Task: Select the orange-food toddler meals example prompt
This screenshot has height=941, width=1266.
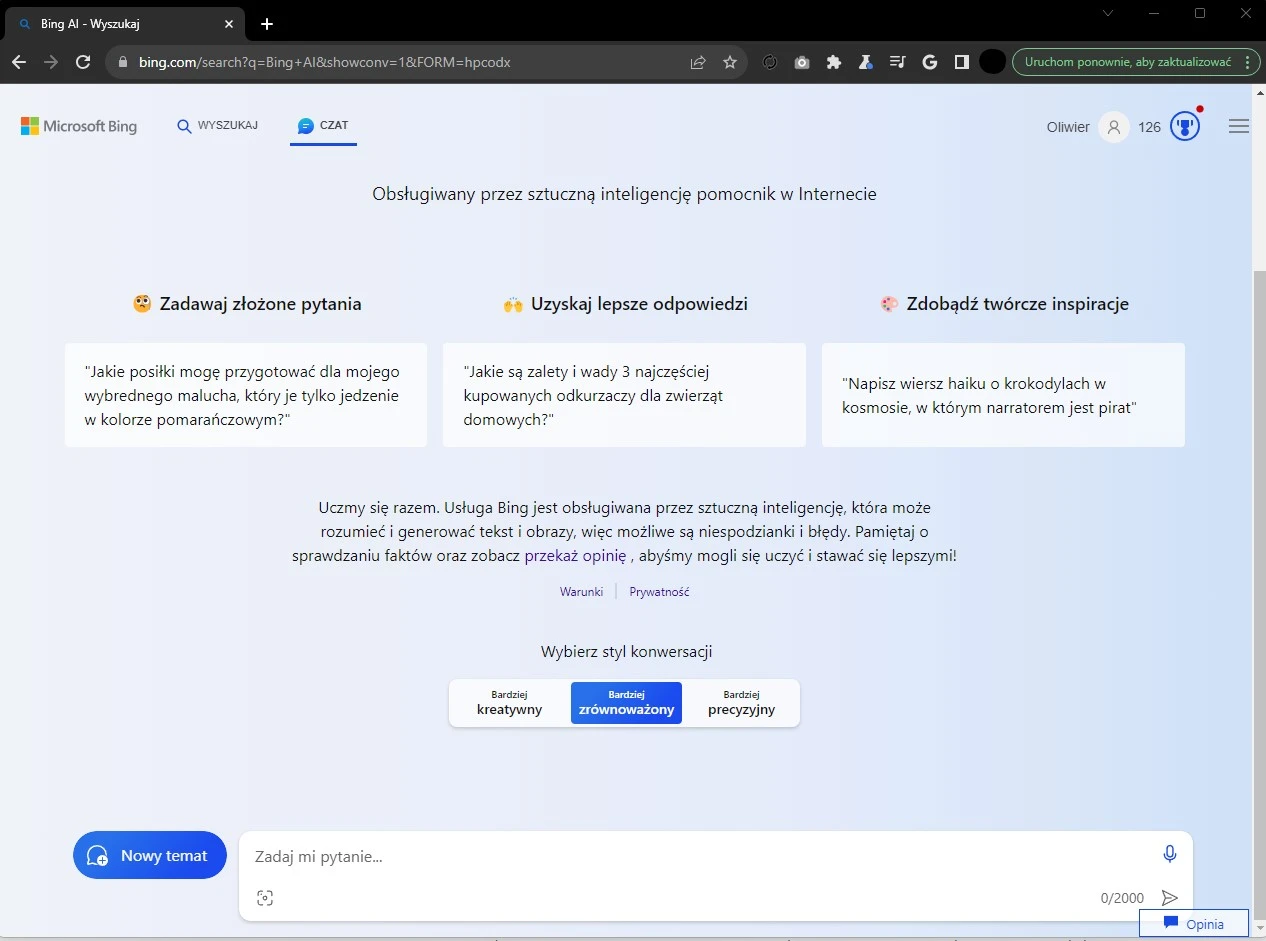Action: coord(246,395)
